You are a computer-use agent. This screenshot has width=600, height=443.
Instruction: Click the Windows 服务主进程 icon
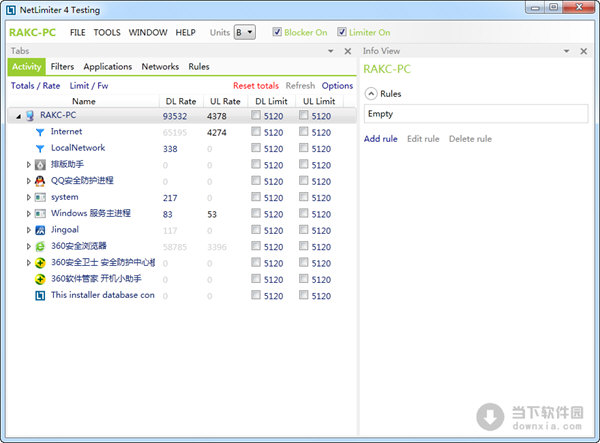[x=40, y=213]
